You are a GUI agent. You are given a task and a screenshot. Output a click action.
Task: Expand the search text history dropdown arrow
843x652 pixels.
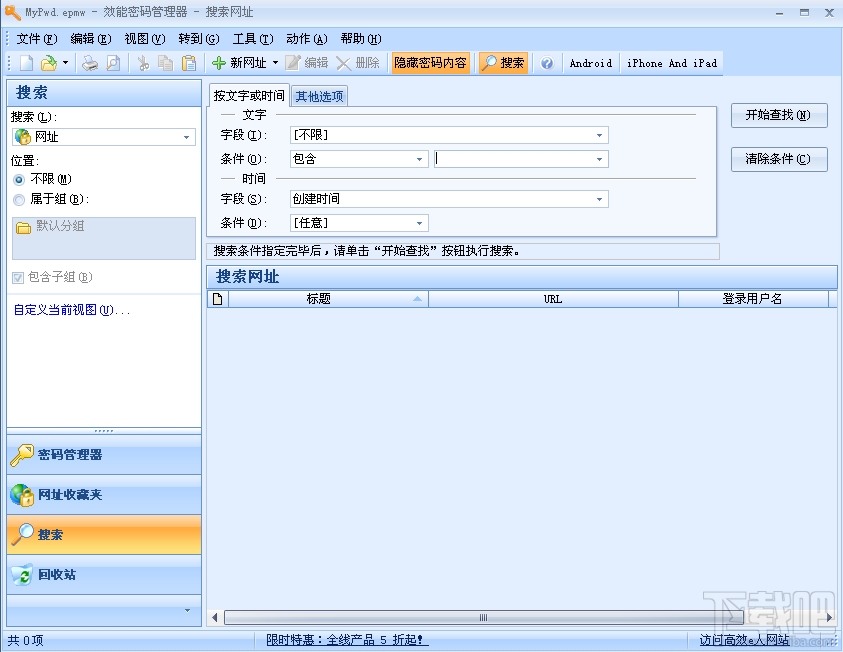click(599, 160)
